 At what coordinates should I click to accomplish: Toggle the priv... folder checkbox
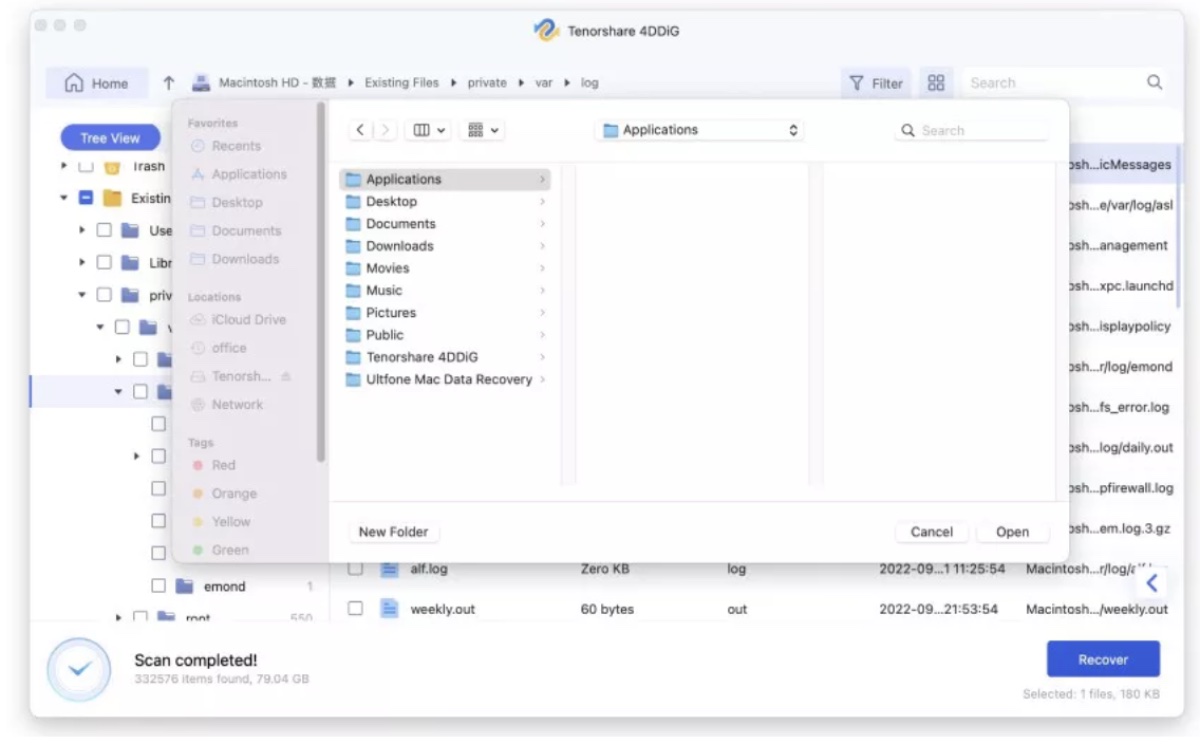[x=104, y=295]
